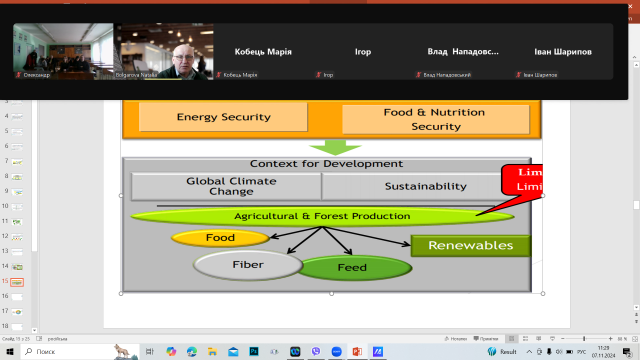
Task: Select slide 11 thumbnail
Action: [17, 222]
